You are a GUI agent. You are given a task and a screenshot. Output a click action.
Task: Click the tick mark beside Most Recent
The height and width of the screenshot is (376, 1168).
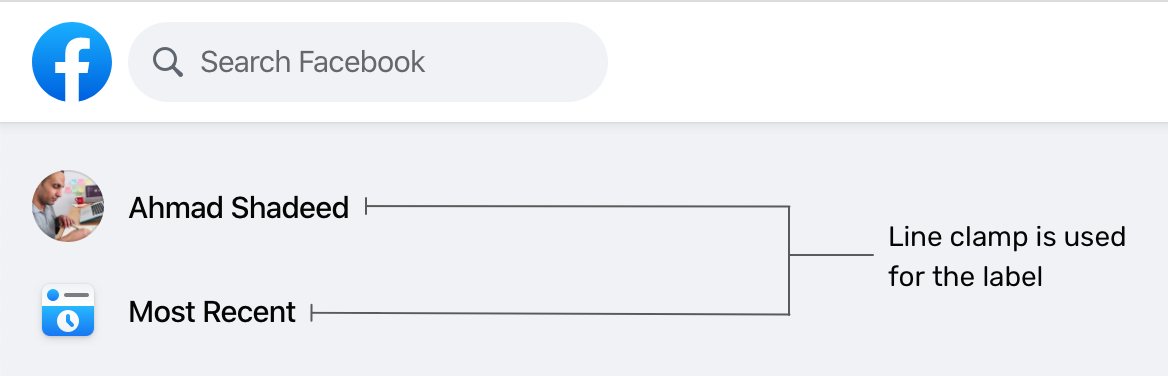tap(312, 313)
